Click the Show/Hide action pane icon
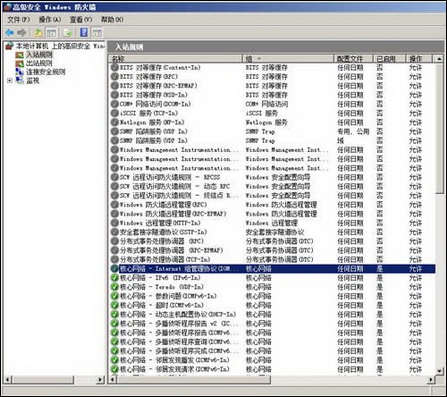 [97, 33]
